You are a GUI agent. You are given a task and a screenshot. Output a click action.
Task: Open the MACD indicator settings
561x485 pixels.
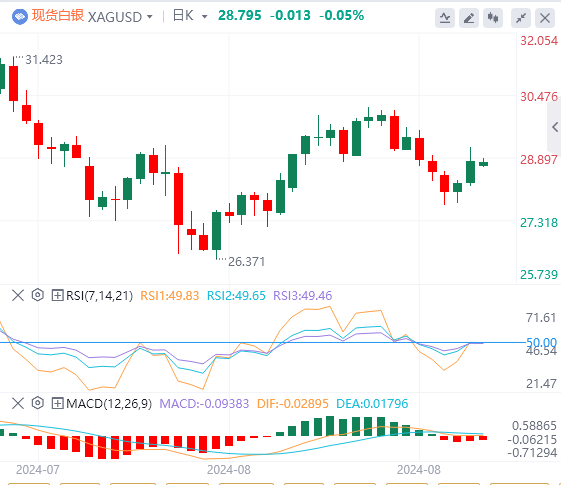point(38,403)
